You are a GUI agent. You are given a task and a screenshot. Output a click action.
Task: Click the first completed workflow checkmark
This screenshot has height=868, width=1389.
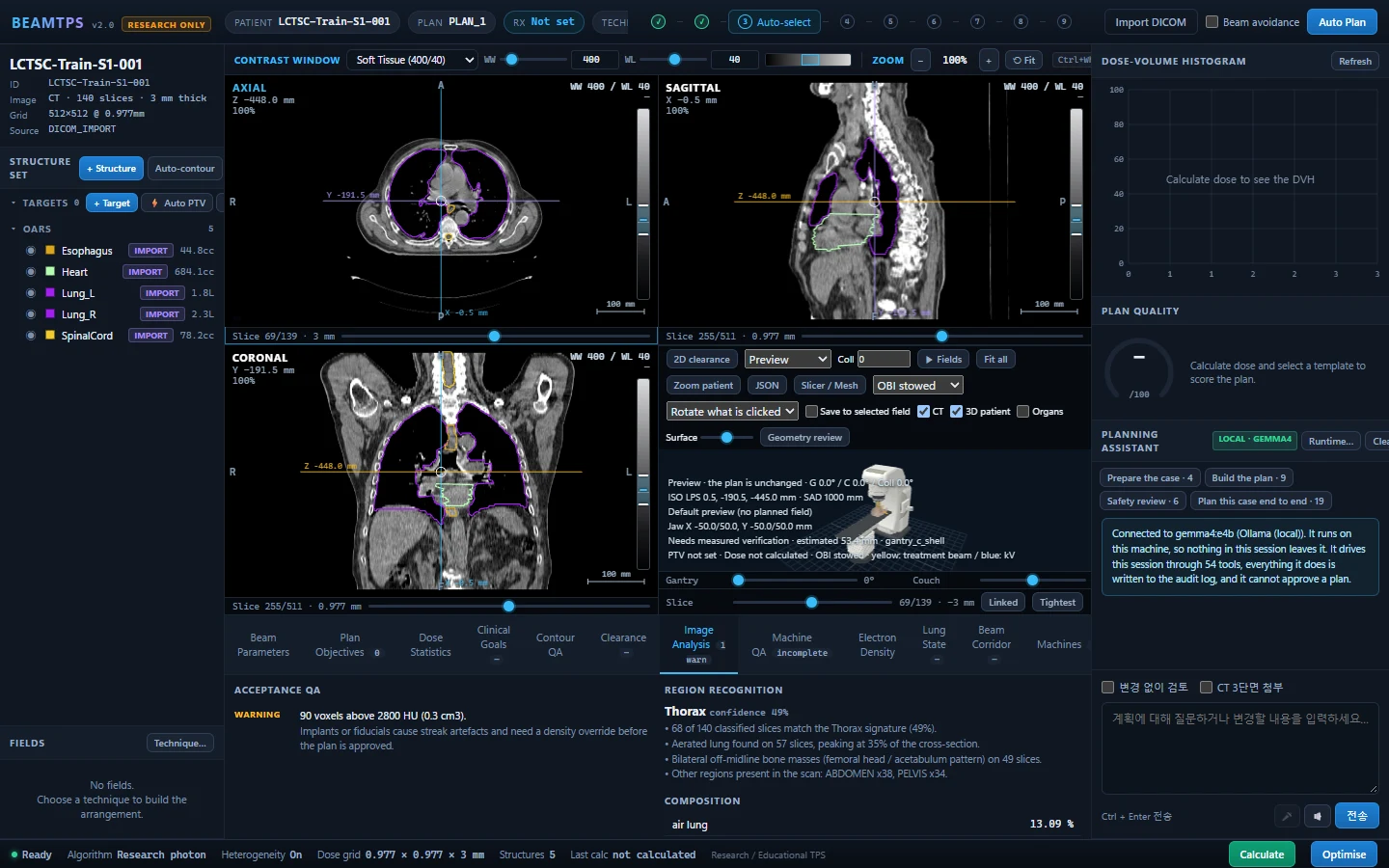(x=658, y=21)
